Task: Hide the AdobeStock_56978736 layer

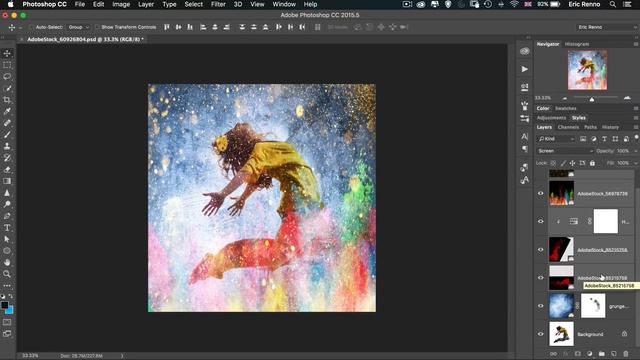Action: point(541,193)
